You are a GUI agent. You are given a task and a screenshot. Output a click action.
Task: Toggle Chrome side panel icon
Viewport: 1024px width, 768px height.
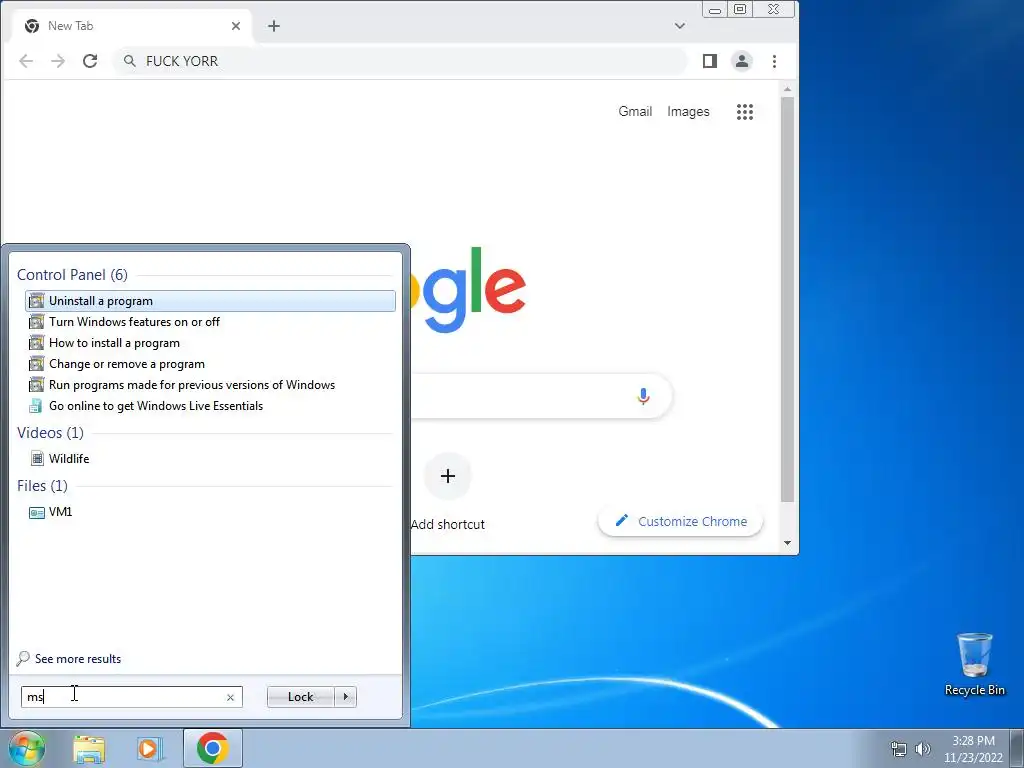pos(710,61)
